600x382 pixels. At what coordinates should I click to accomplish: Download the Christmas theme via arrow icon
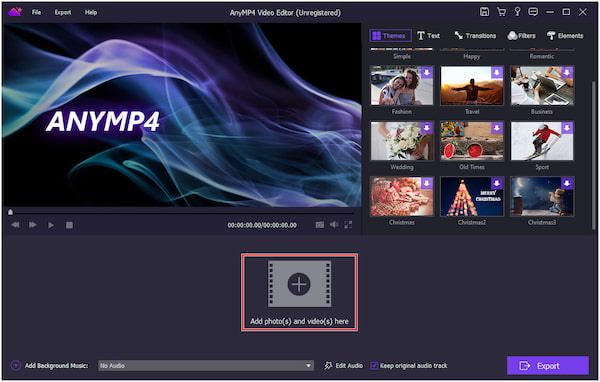427,183
